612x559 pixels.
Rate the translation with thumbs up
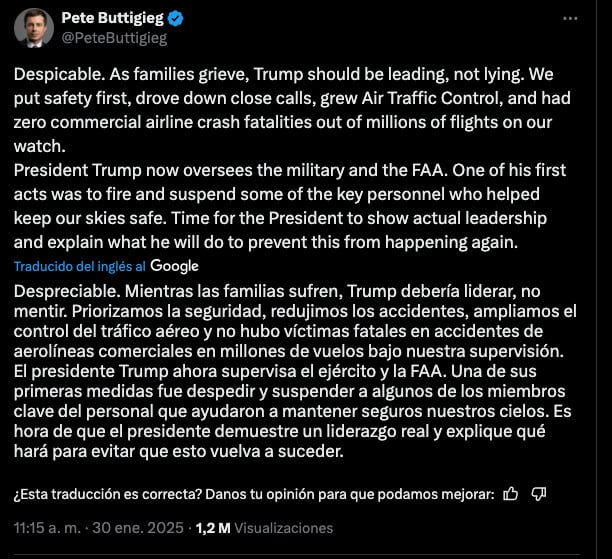coord(512,493)
